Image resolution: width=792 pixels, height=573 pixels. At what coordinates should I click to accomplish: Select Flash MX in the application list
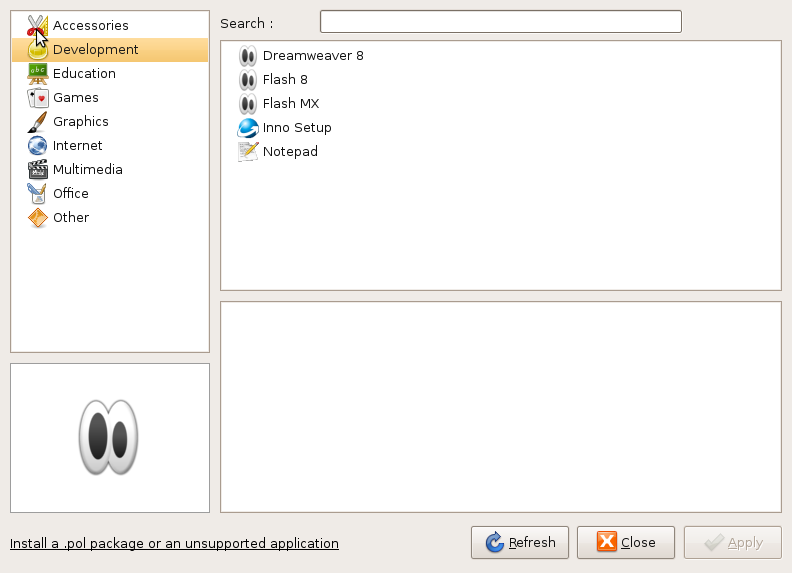point(291,104)
